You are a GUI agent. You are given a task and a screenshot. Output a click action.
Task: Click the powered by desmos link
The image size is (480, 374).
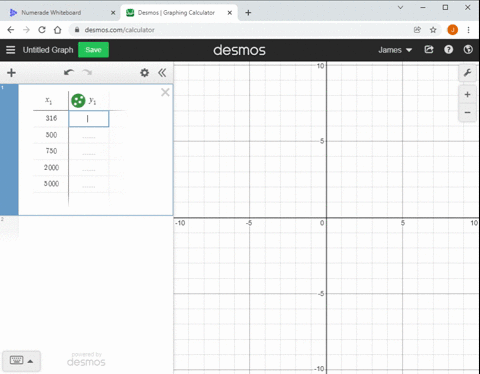tap(86, 359)
